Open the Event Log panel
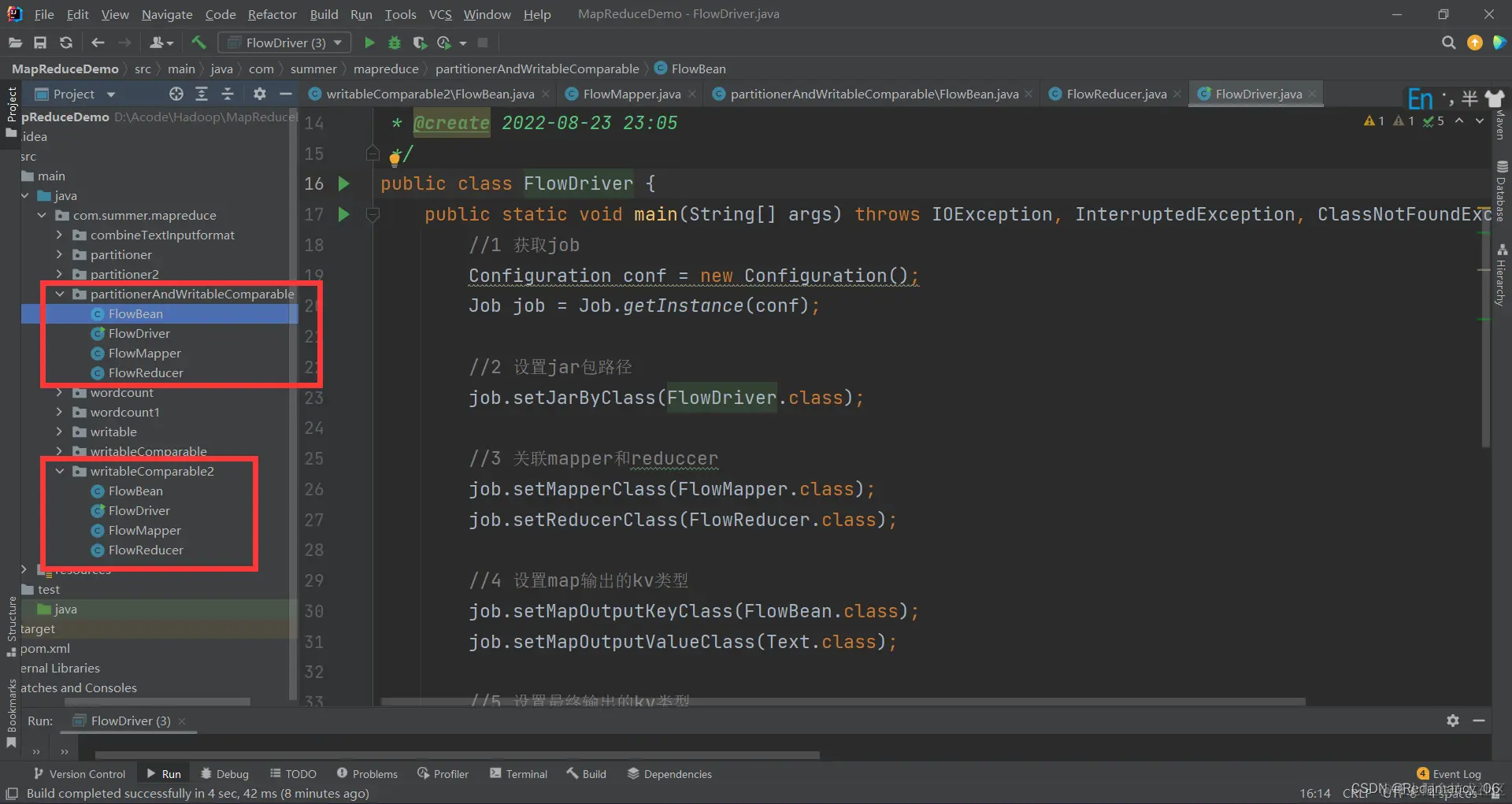 coord(1449,774)
